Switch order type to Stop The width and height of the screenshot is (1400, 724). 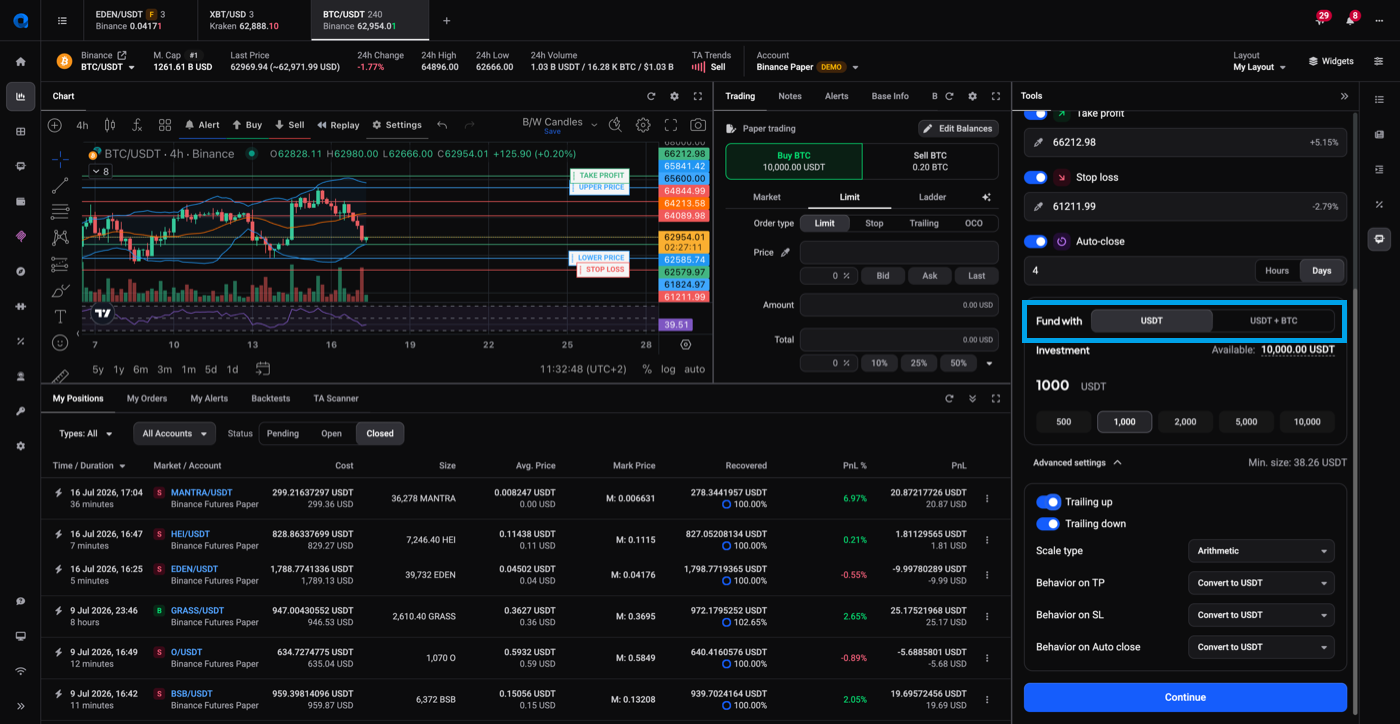[874, 223]
